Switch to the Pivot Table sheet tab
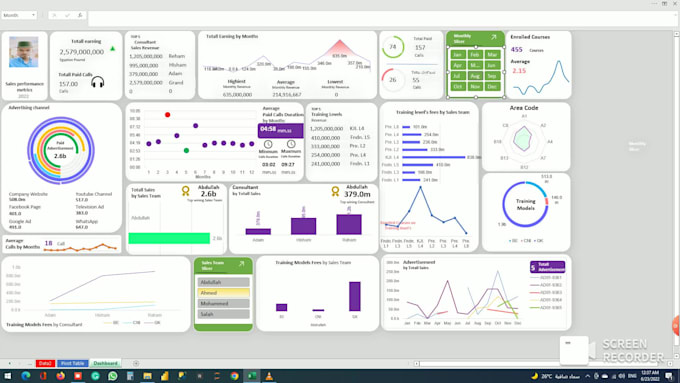The image size is (680, 383). click(72, 363)
